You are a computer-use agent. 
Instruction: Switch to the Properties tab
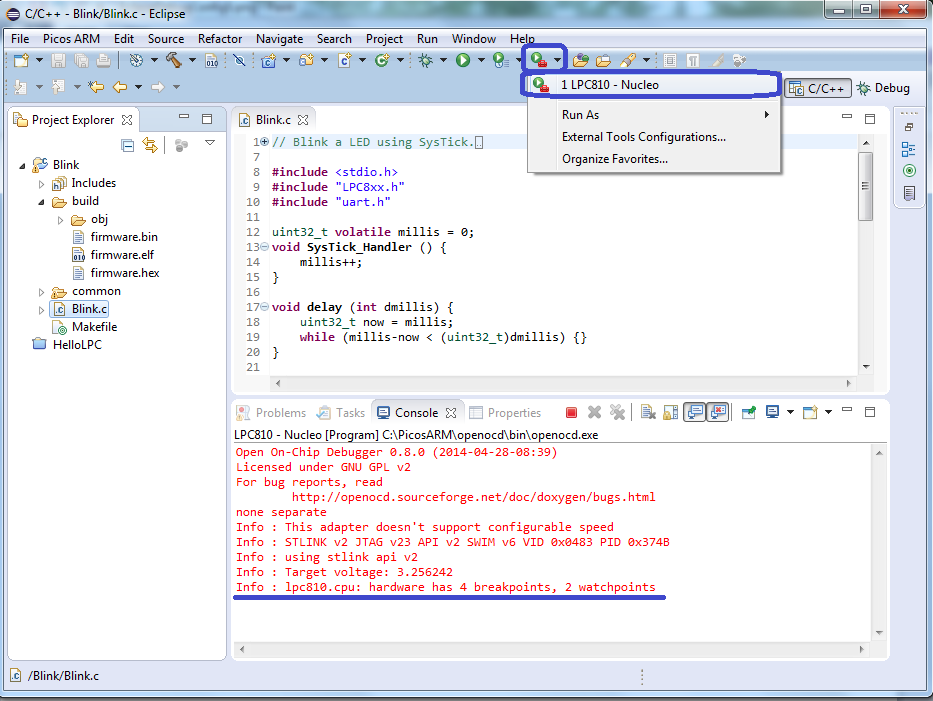505,412
